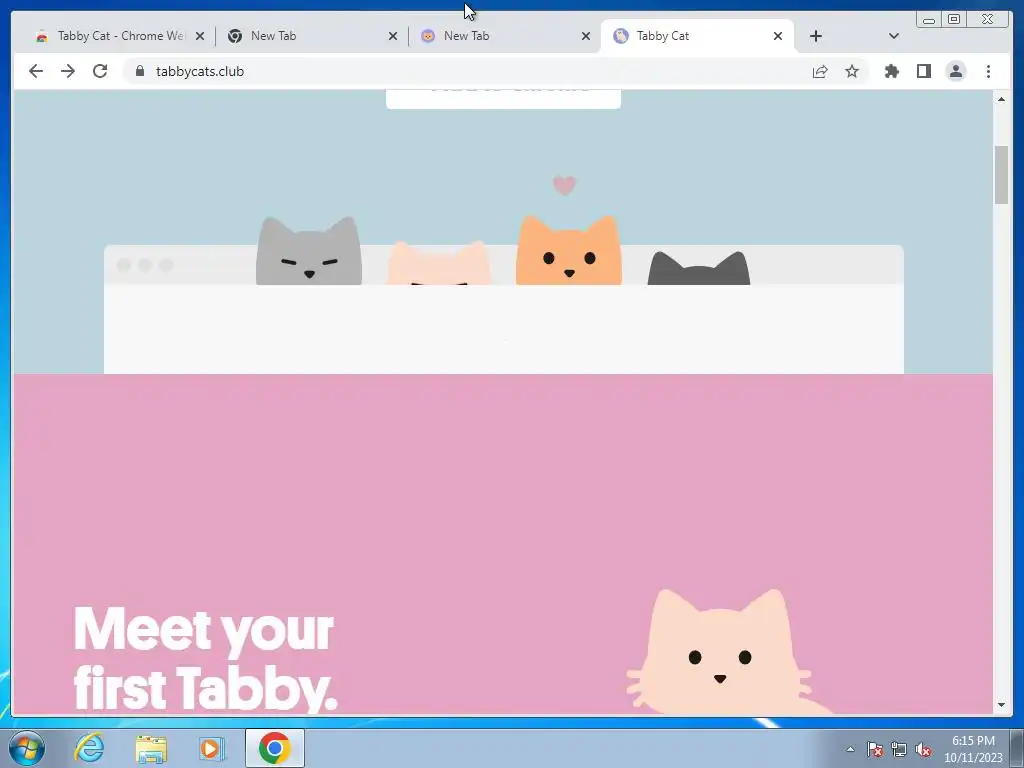Open Windows Media Player from taskbar
Viewport: 1024px width, 768px height.
[212, 748]
